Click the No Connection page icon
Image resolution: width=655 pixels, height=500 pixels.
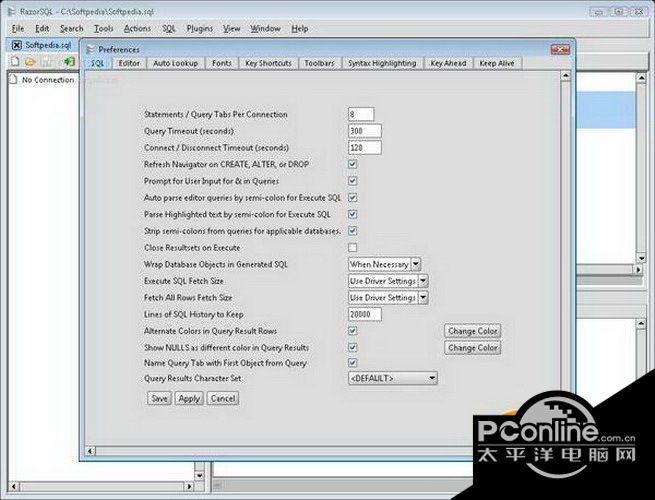pos(14,79)
